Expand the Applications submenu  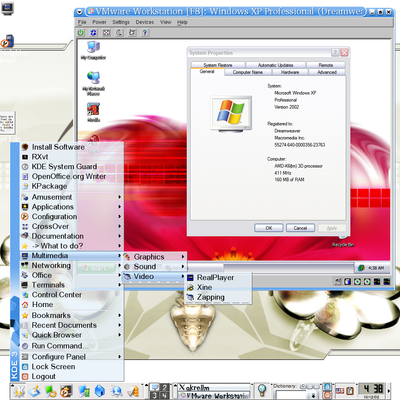click(72, 207)
